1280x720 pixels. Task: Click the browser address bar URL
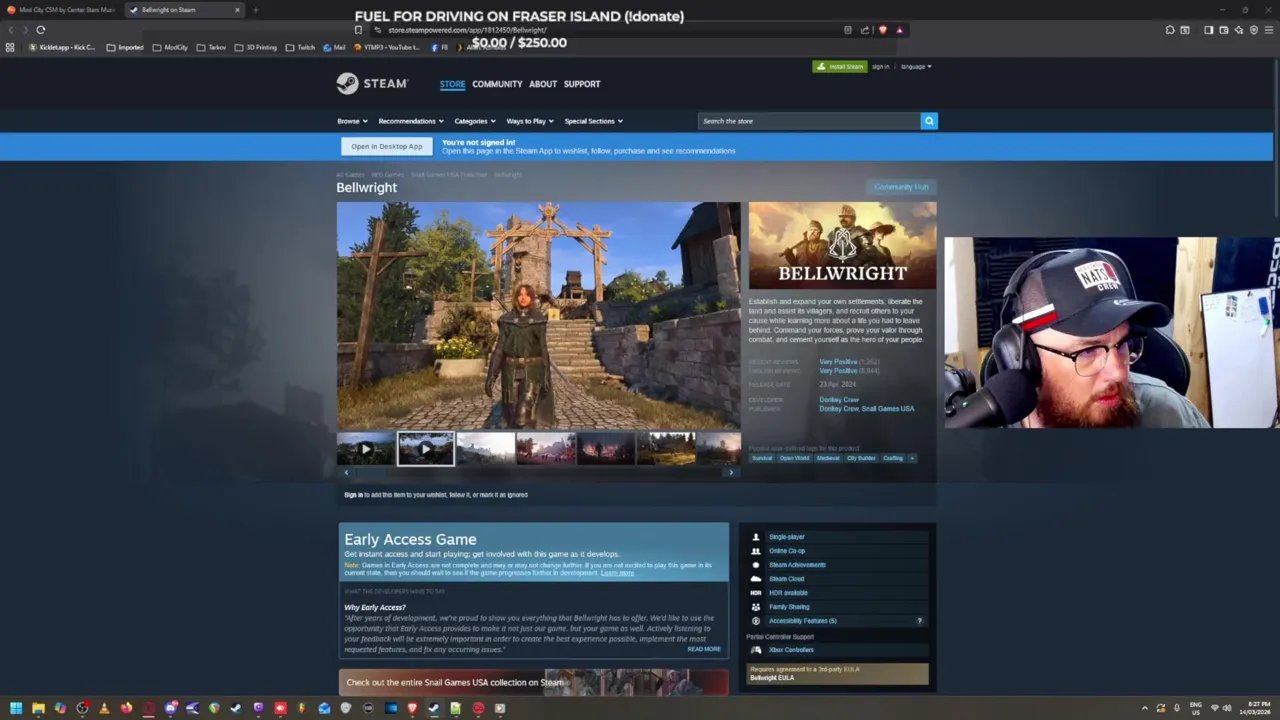467,30
